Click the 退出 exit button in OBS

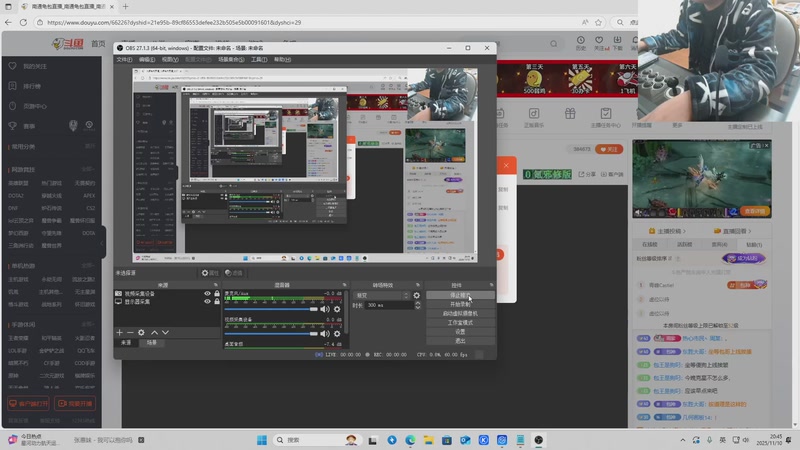(x=460, y=341)
